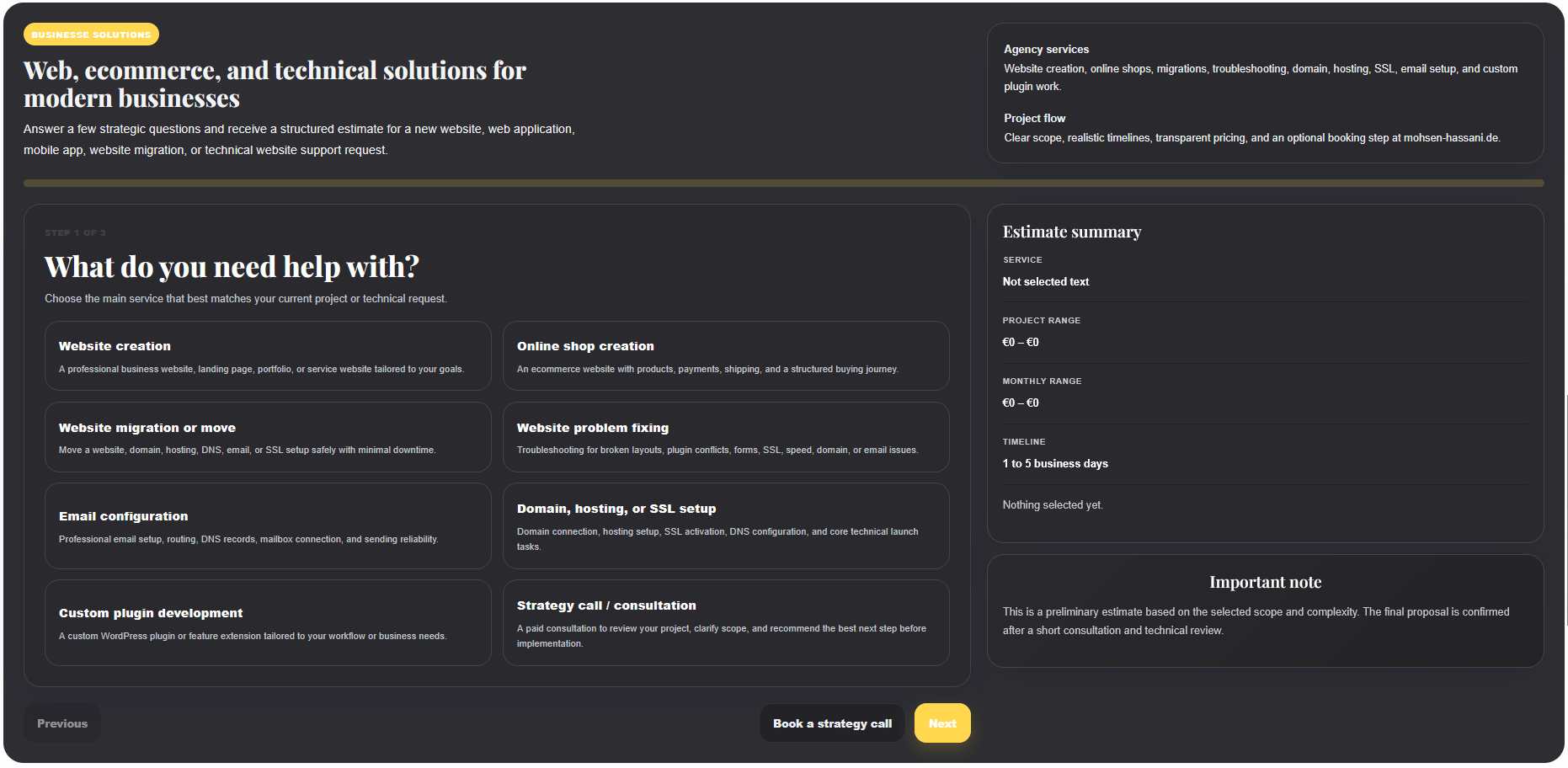Click the 'Project flow' heading
The width and height of the screenshot is (1568, 768).
click(x=1034, y=119)
